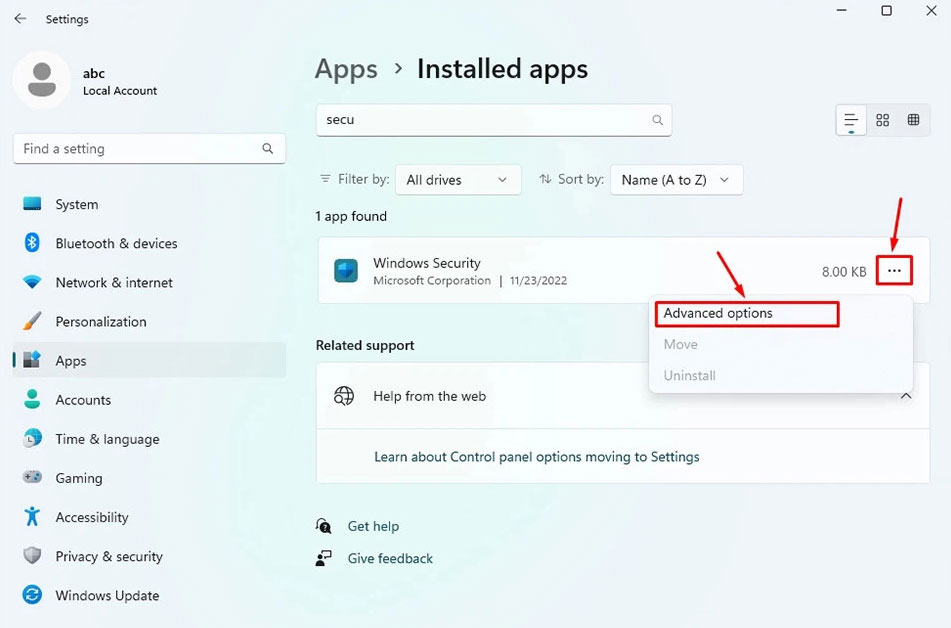Open the Sort by Name dropdown

click(676, 180)
